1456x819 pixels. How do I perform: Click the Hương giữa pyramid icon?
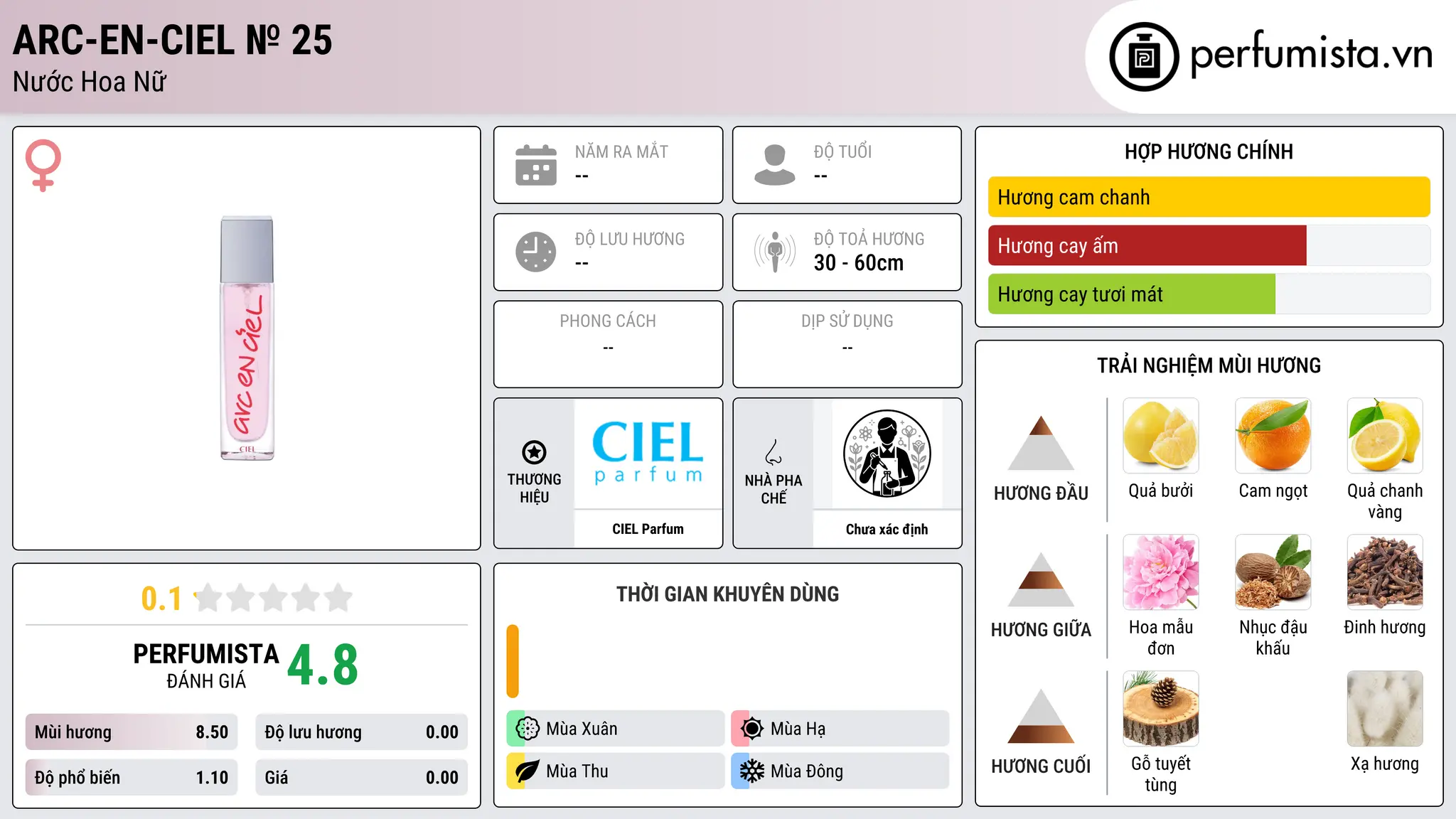pyautogui.click(x=1041, y=579)
